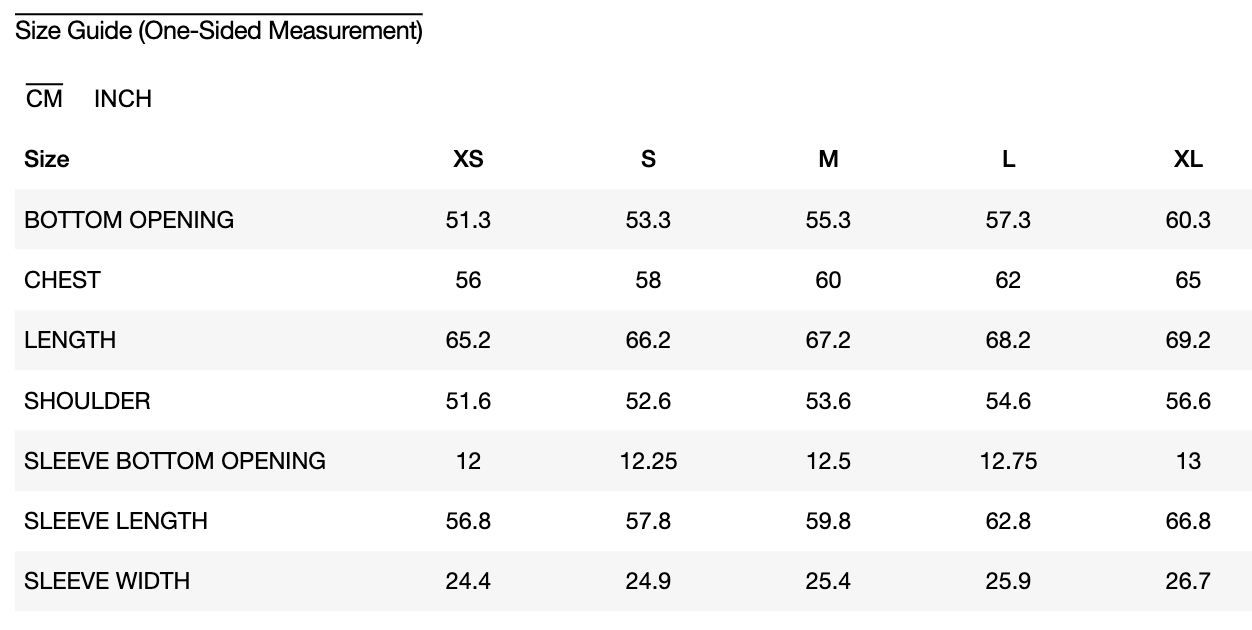
Task: Select the SLEEVE LENGTH row label
Action: pos(116,521)
